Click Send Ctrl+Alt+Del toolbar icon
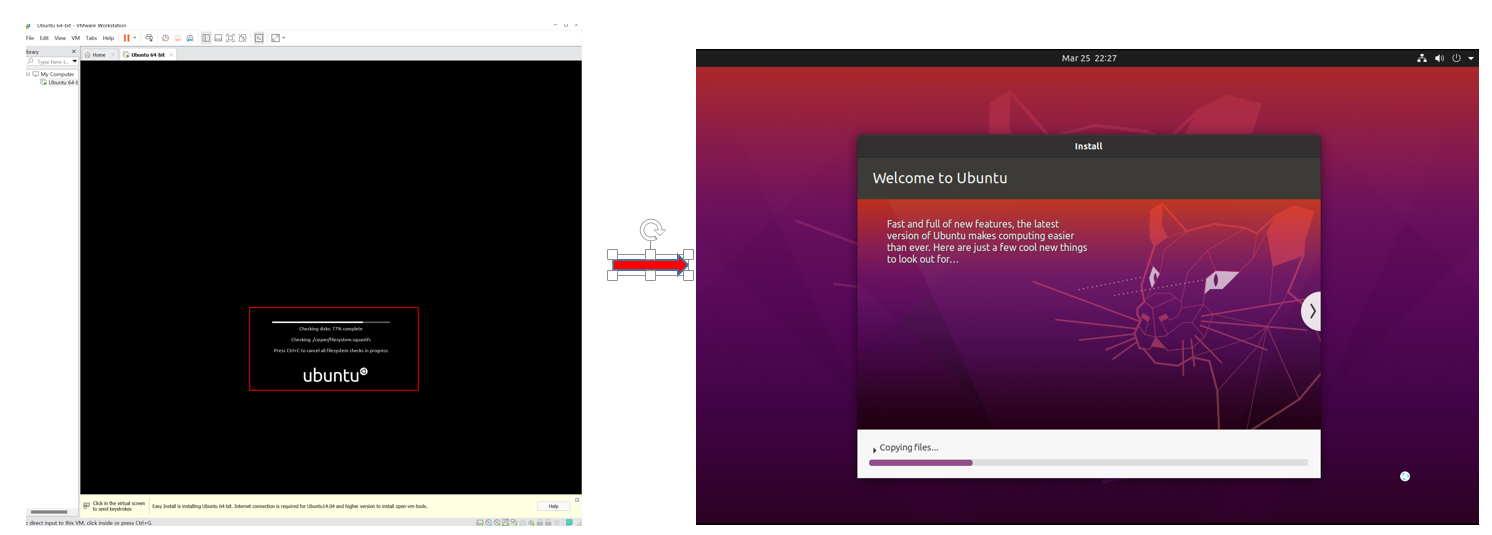The height and width of the screenshot is (535, 1492). pyautogui.click(x=149, y=38)
